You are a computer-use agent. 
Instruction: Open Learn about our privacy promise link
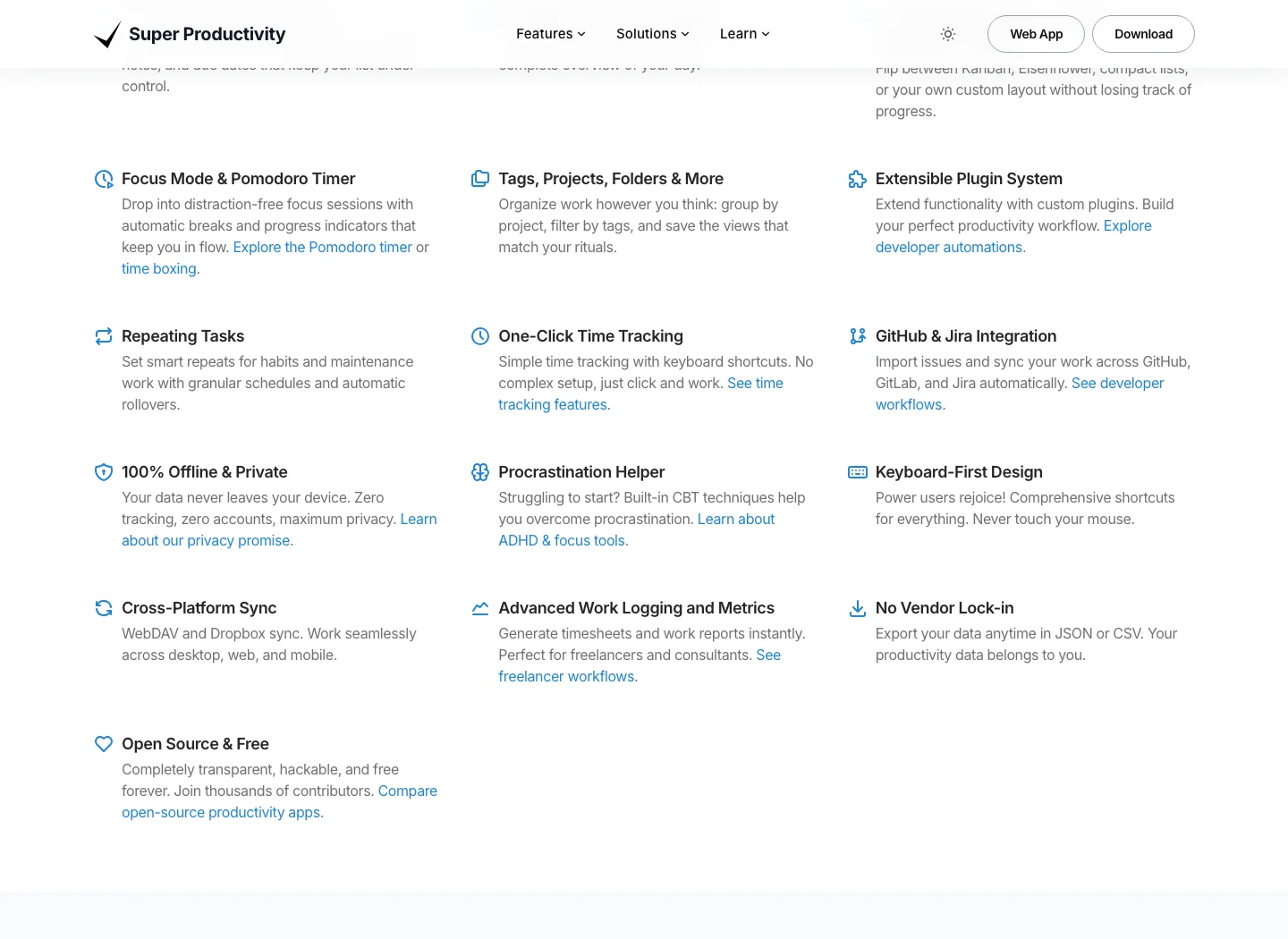pyautogui.click(x=206, y=540)
